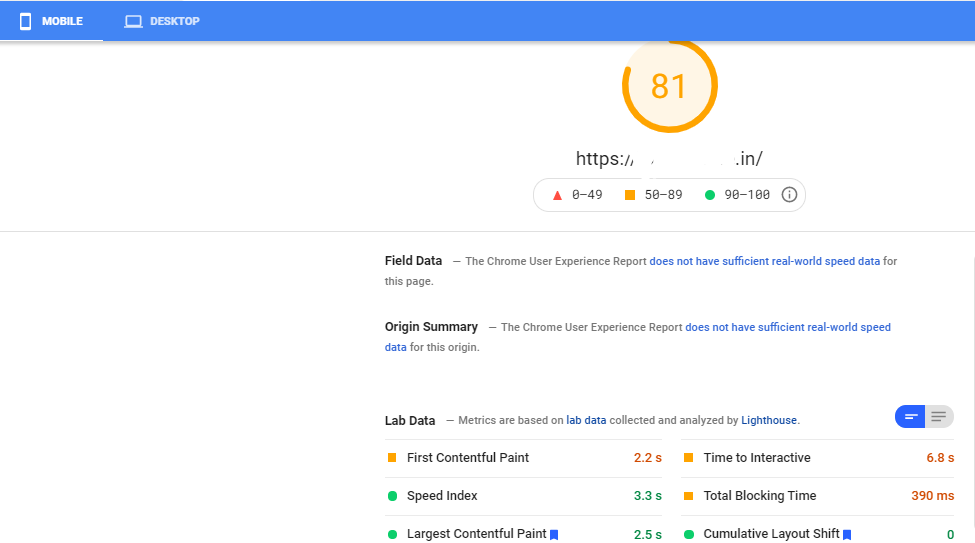Click green circle beside Cumulative Layout Shift

coord(689,534)
